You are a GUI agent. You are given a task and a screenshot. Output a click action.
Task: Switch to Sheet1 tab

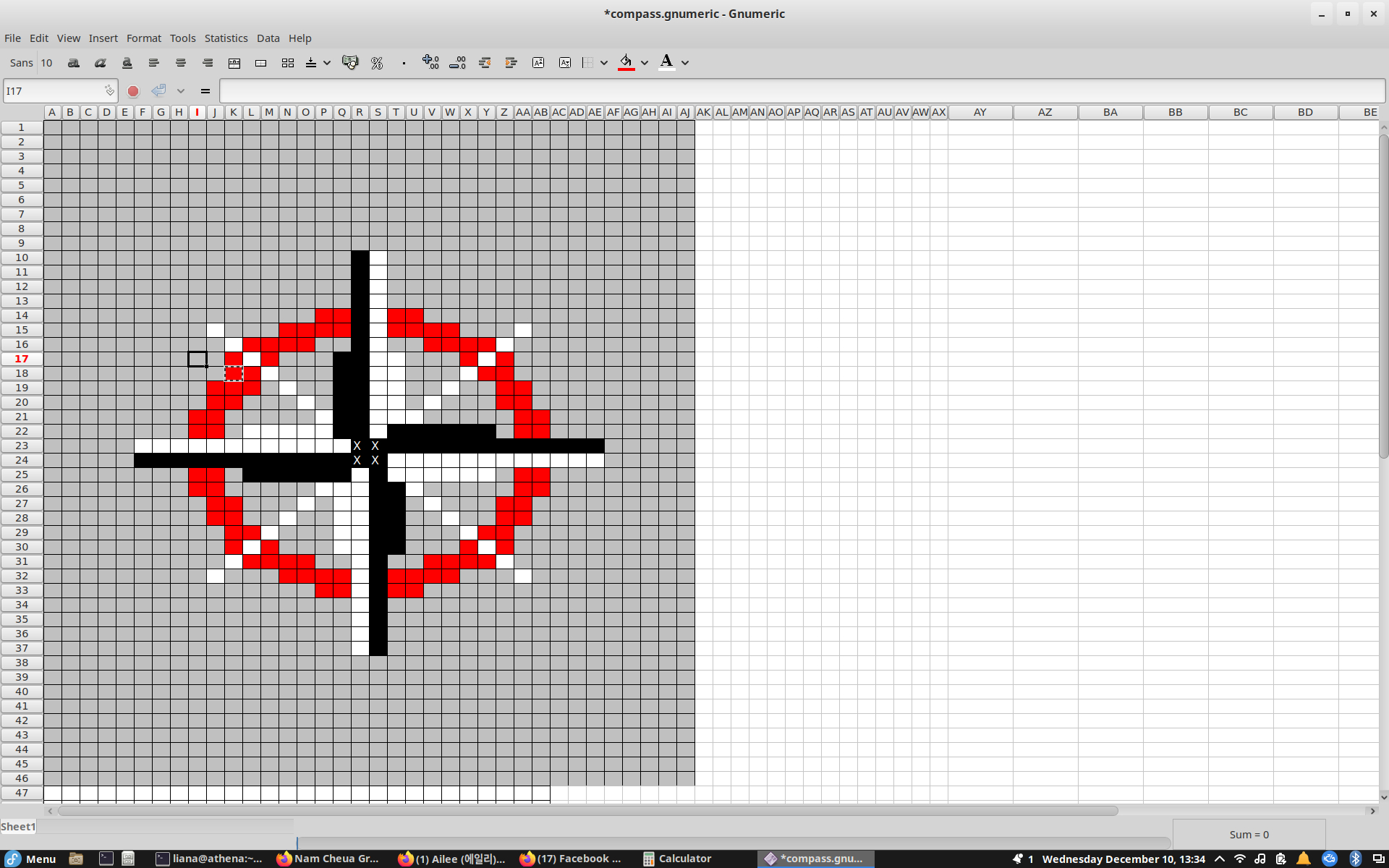point(18,826)
